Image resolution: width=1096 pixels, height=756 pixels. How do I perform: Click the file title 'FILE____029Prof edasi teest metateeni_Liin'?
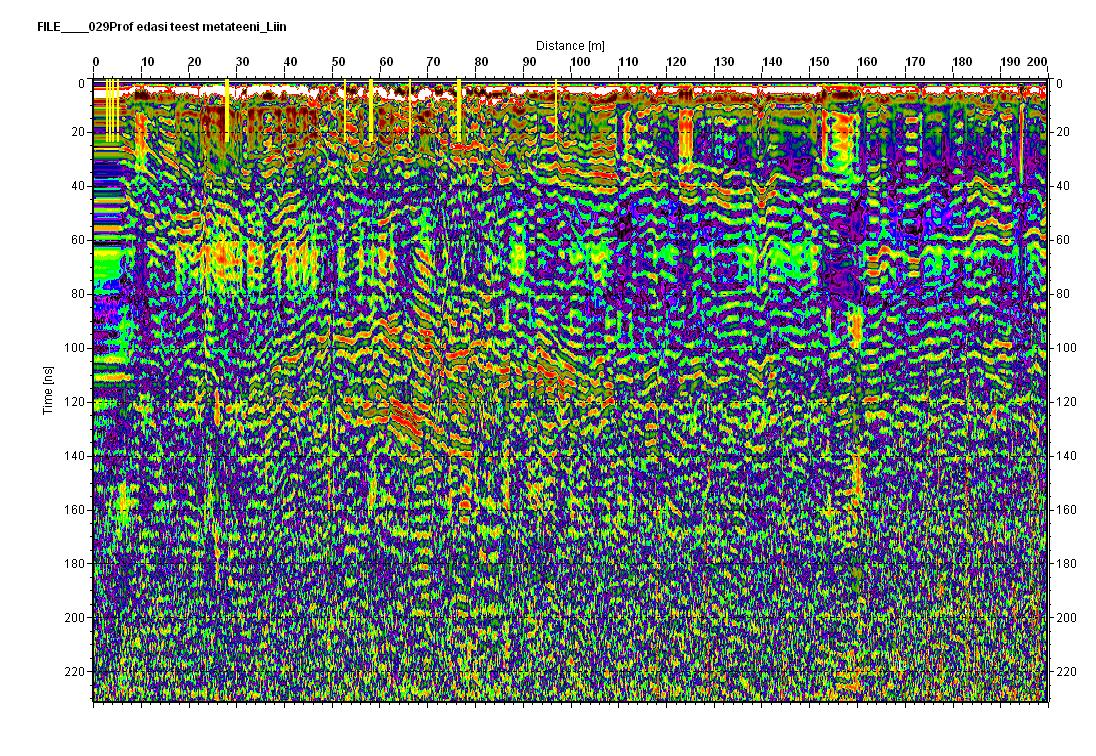[x=161, y=27]
